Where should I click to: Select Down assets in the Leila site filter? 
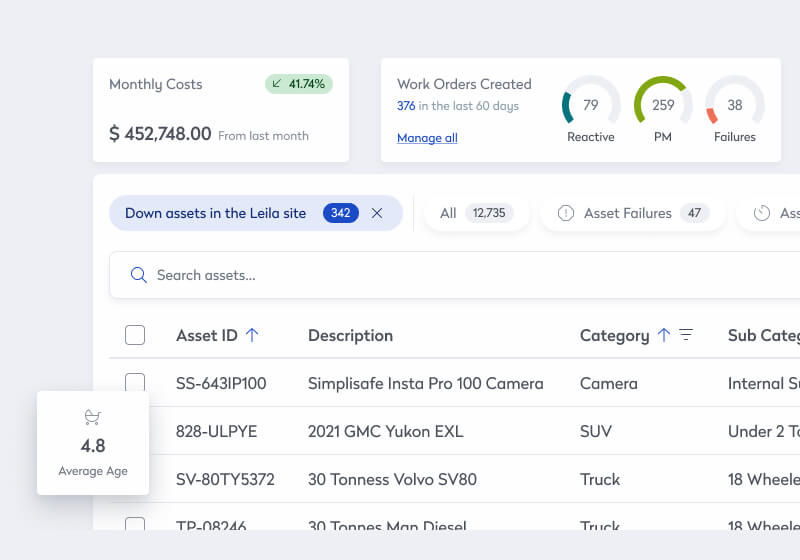(x=216, y=213)
